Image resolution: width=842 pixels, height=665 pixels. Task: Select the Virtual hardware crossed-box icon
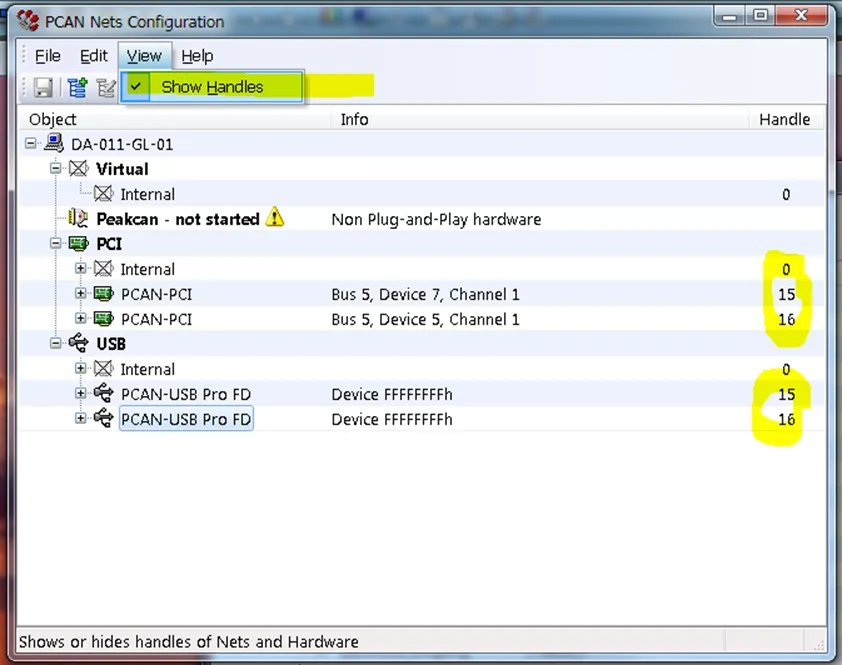[x=79, y=169]
